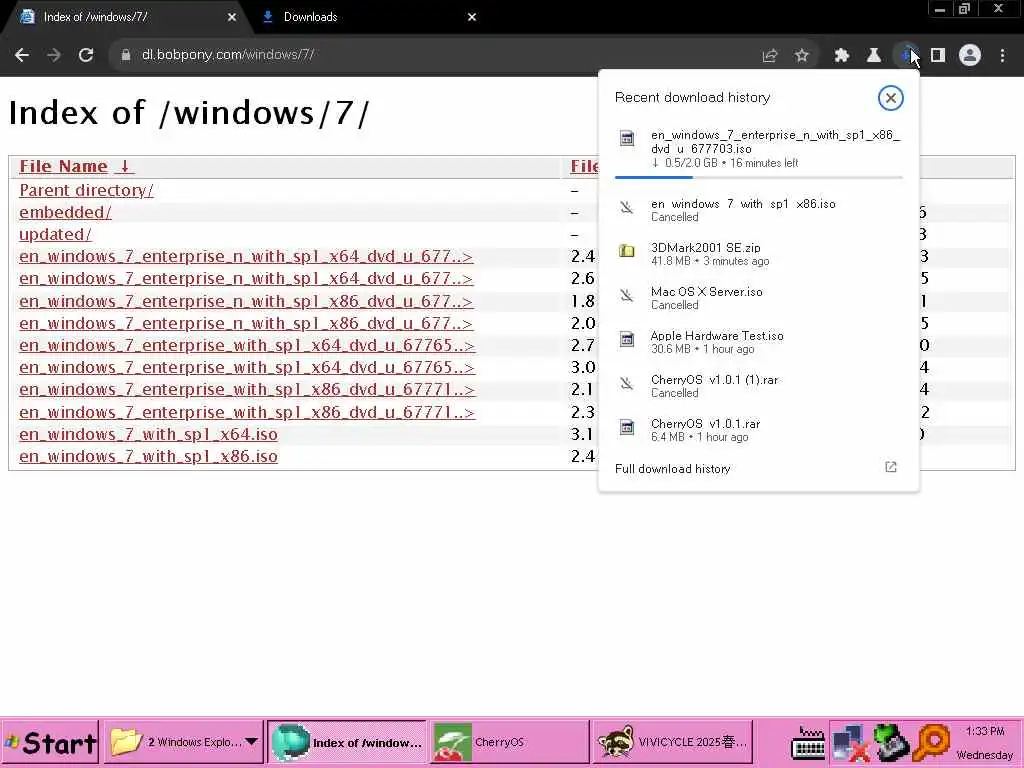Image resolution: width=1024 pixels, height=768 pixels.
Task: Close the Index of /windows/7/ tab
Action: (232, 18)
